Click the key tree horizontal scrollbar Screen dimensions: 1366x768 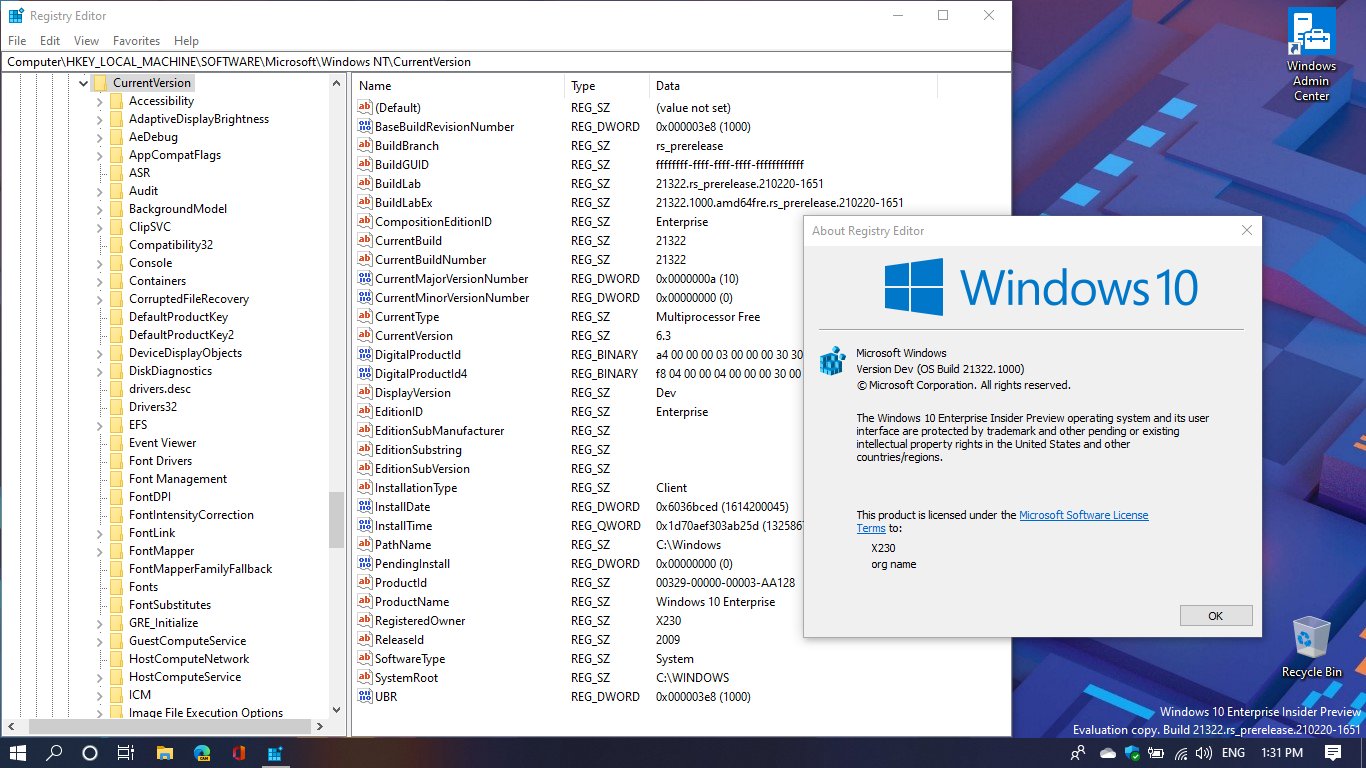pos(172,727)
